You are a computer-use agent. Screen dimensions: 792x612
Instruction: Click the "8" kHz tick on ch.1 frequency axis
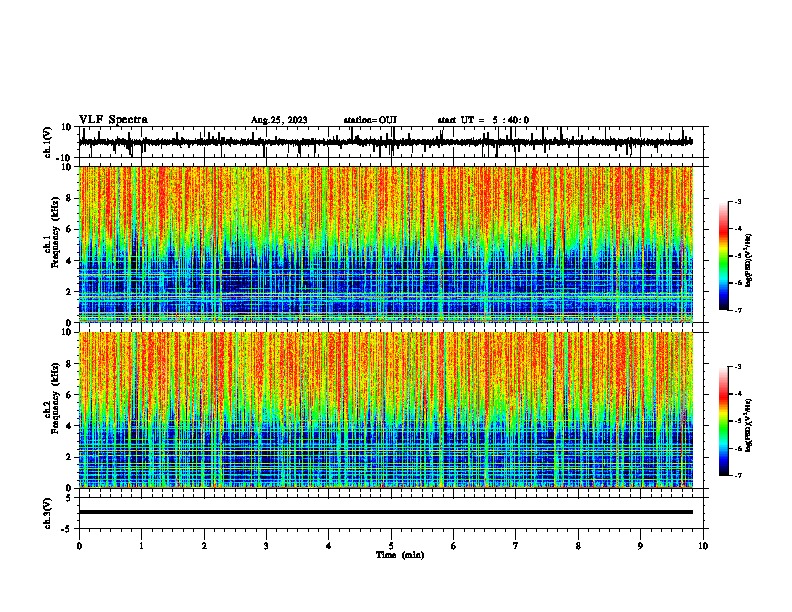point(69,198)
